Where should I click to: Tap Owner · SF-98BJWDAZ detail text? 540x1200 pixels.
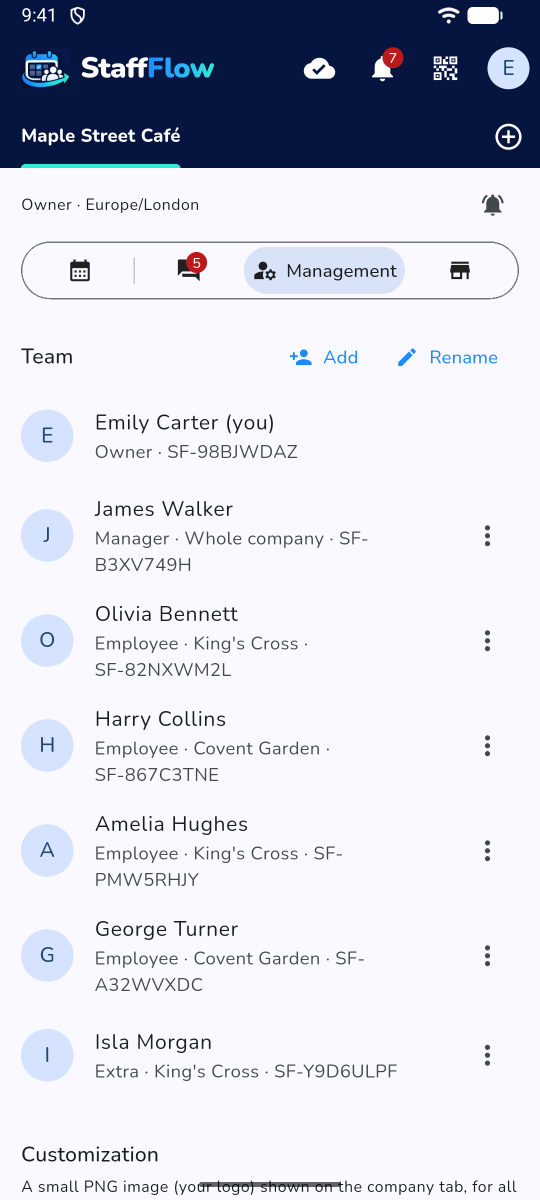(196, 452)
